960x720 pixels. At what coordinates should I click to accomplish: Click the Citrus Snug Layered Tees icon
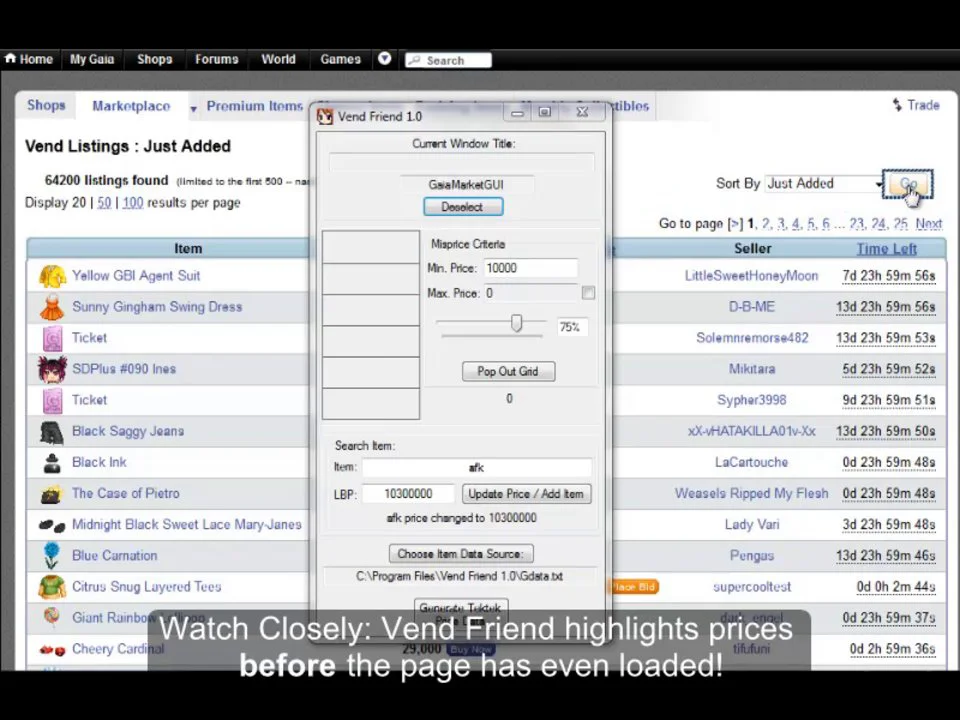coord(52,587)
